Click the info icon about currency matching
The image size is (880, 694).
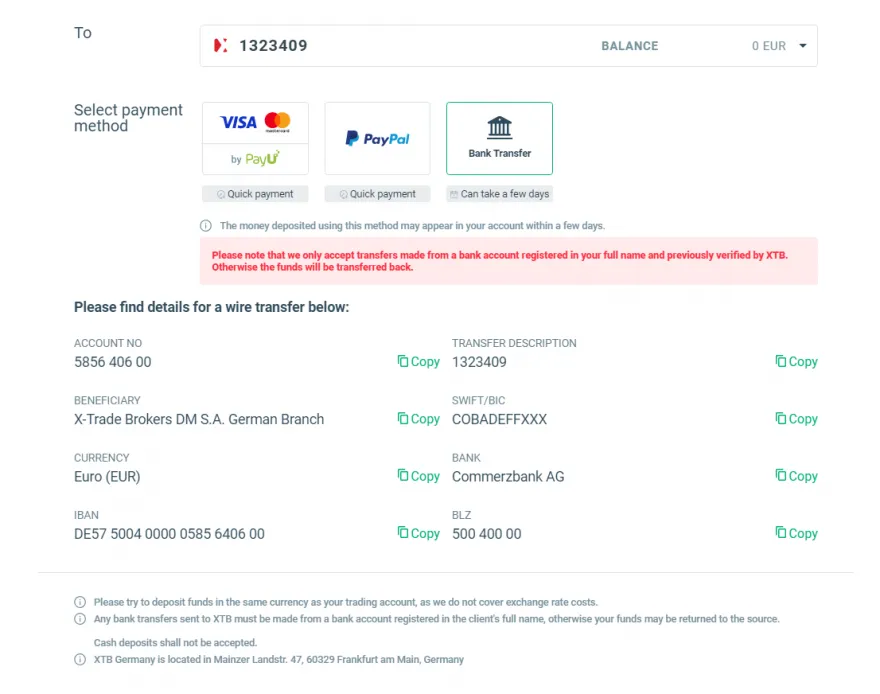[79, 601]
